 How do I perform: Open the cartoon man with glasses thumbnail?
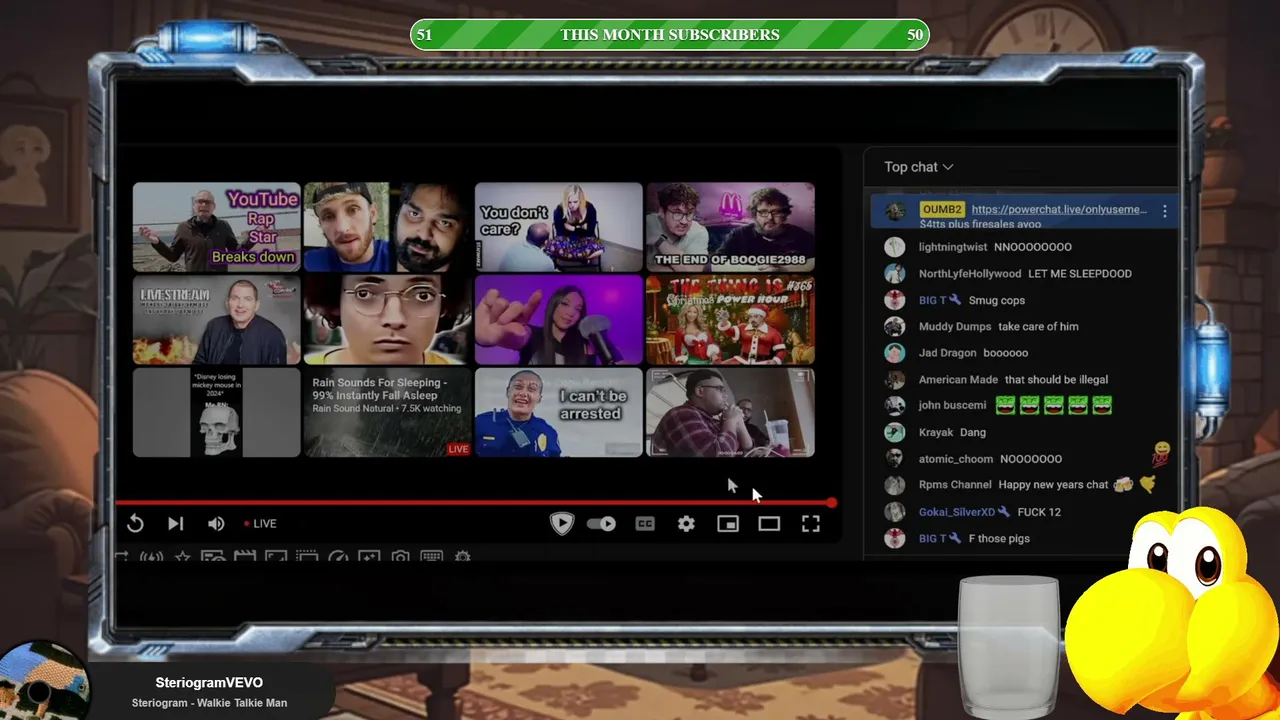pos(388,320)
